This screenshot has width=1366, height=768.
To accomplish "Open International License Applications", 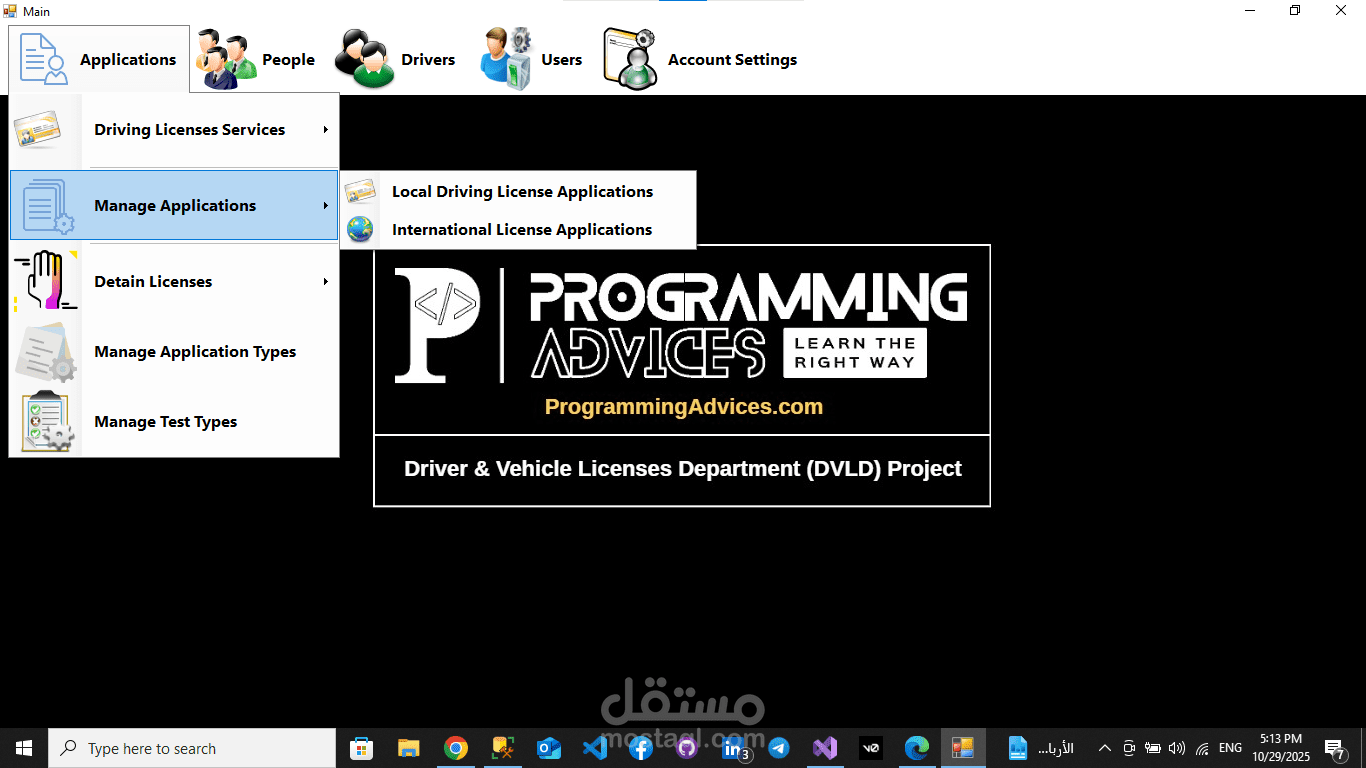I will (518, 230).
